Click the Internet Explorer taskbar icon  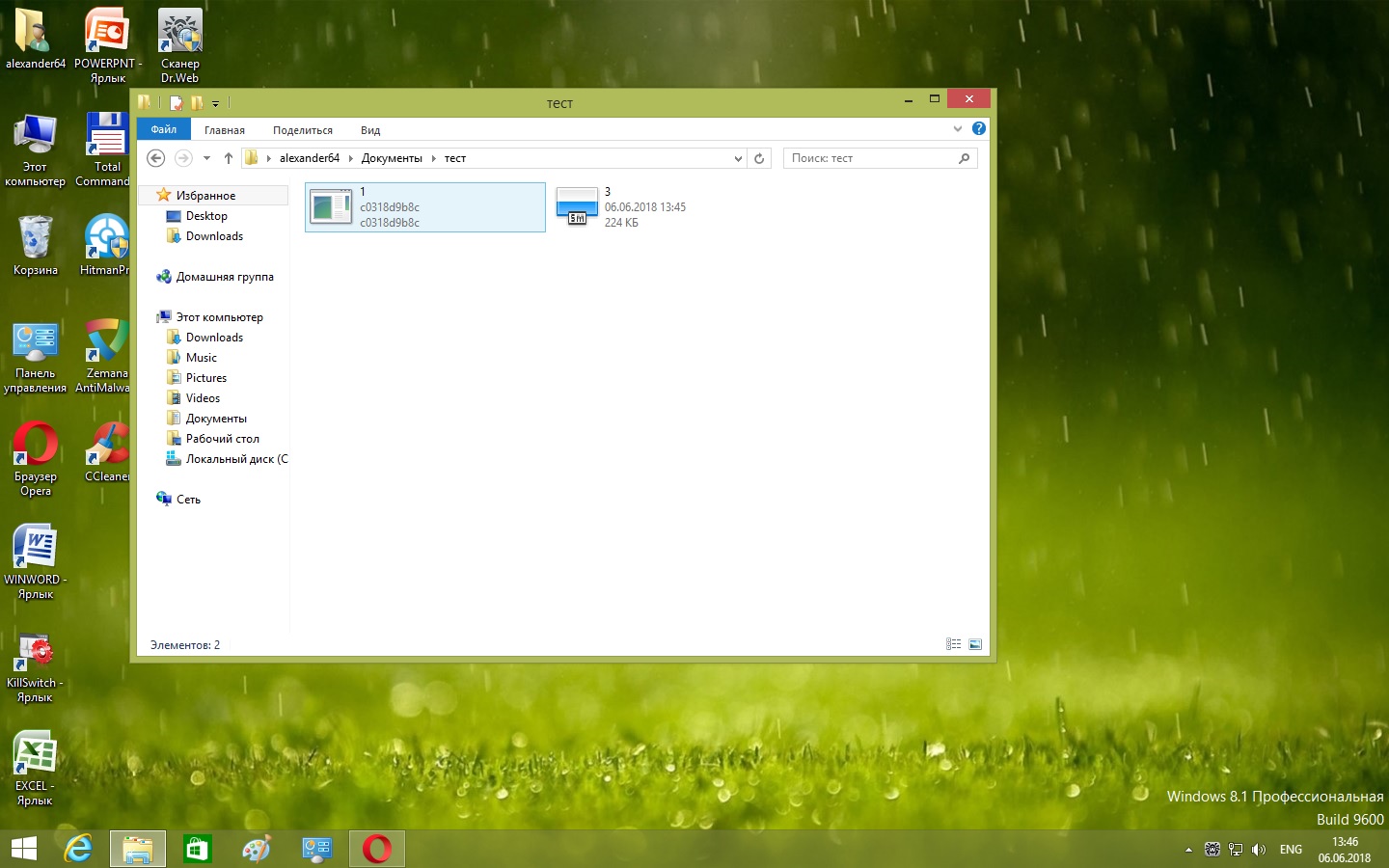tap(78, 849)
